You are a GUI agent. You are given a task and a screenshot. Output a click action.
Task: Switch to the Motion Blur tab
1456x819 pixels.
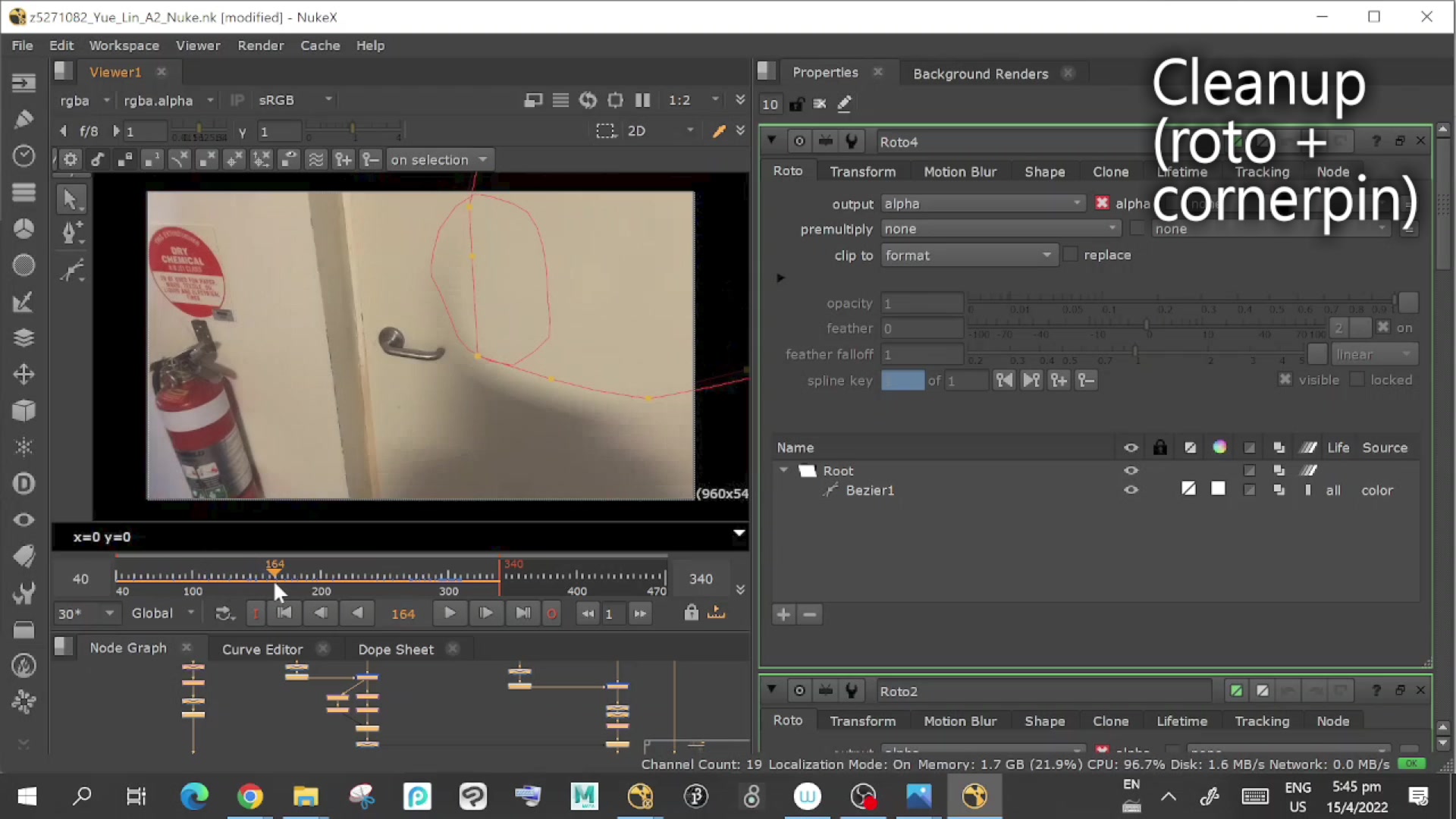(959, 172)
